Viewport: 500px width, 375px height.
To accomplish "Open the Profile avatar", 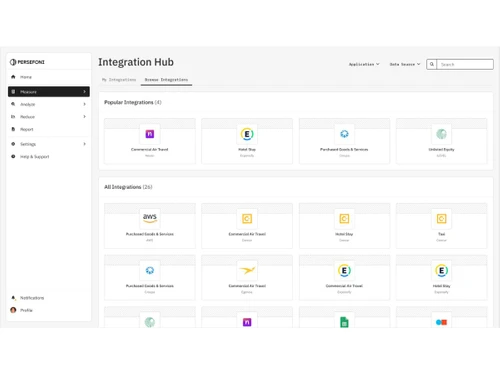I will [x=13, y=310].
